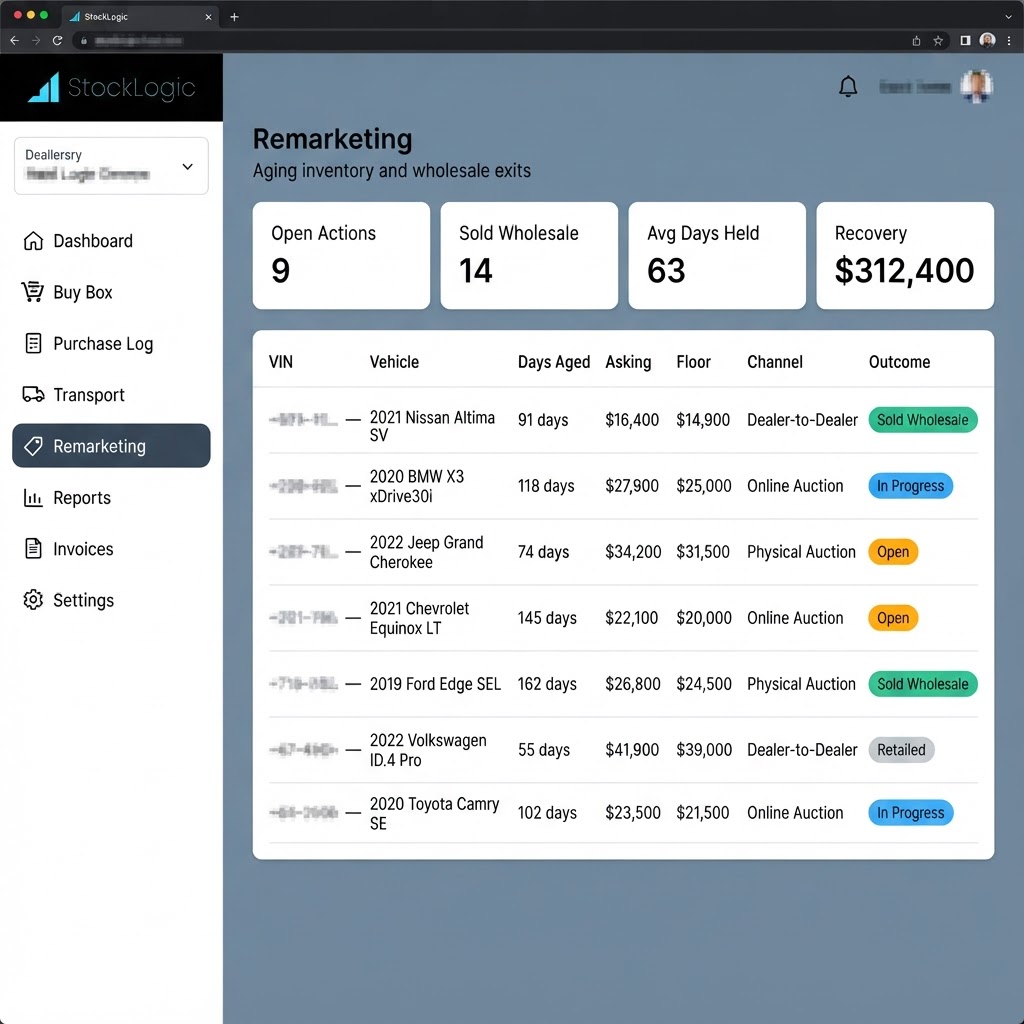The width and height of the screenshot is (1024, 1024).
Task: Toggle the browser side panel icon
Action: pos(965,40)
